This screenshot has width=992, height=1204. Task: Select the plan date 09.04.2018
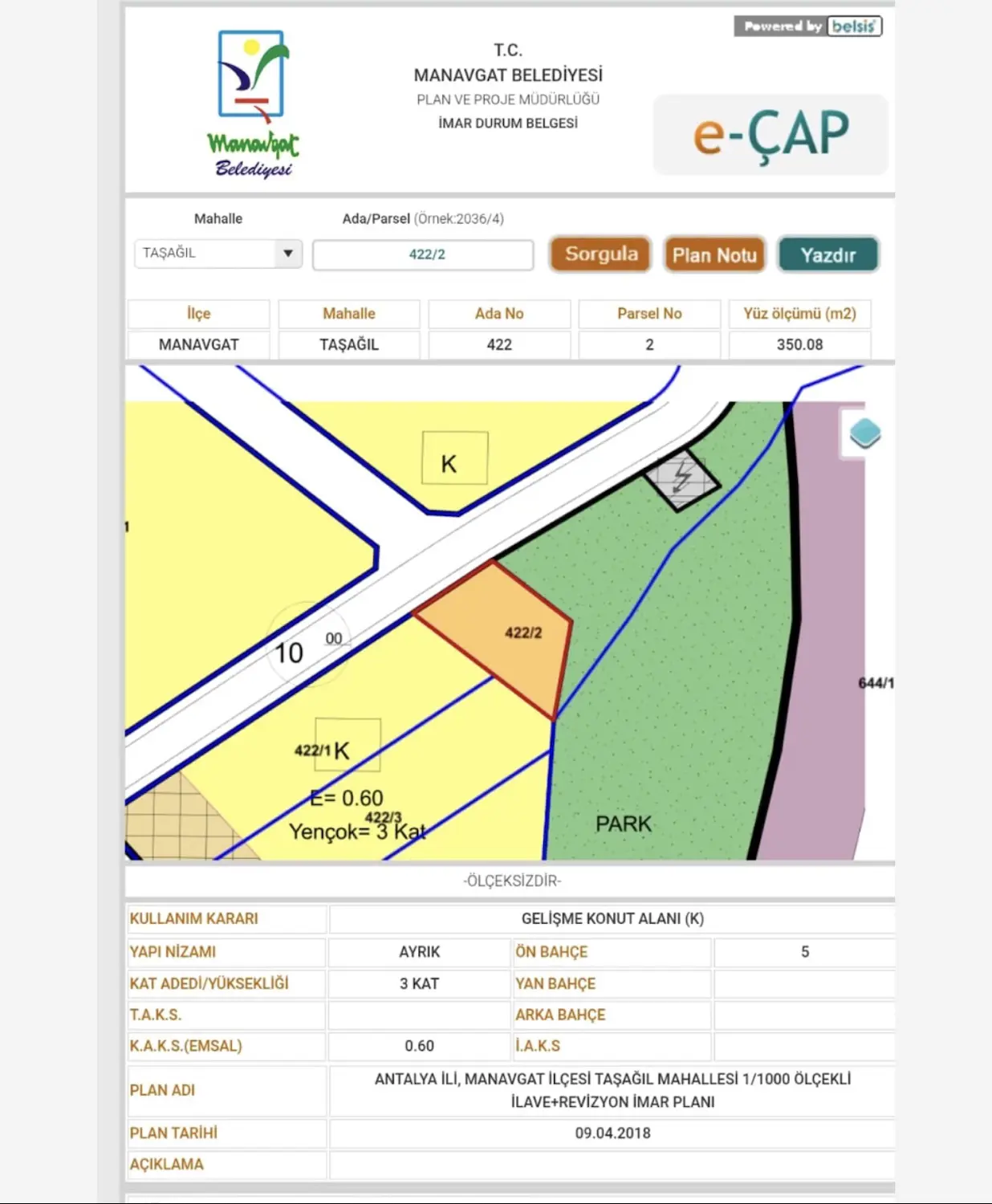[x=612, y=1133]
